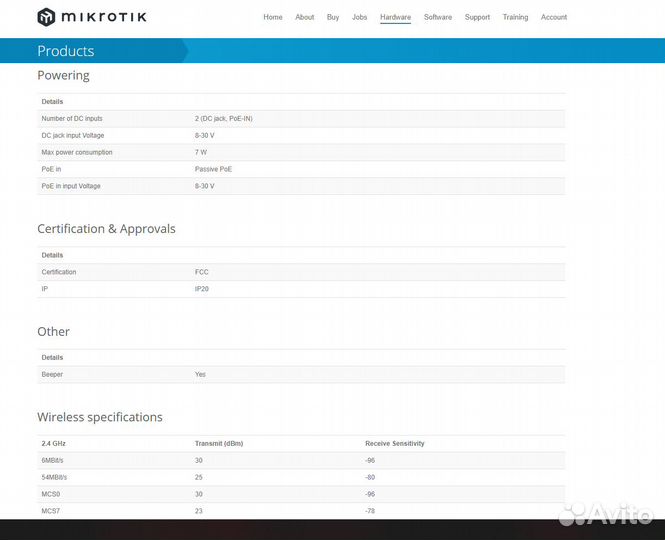Viewport: 665px width, 540px height.
Task: Click the 'IP' row label
Action: coord(45,289)
